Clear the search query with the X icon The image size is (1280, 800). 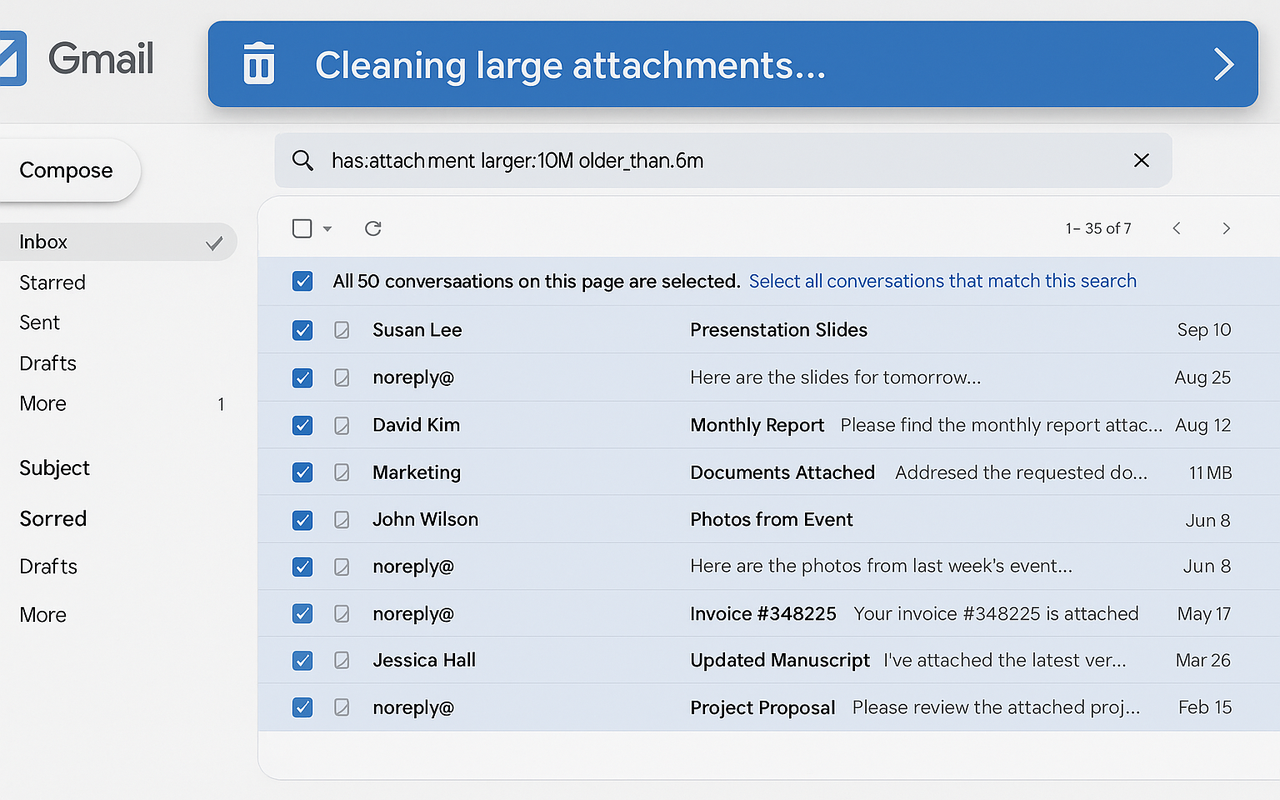coord(1141,160)
